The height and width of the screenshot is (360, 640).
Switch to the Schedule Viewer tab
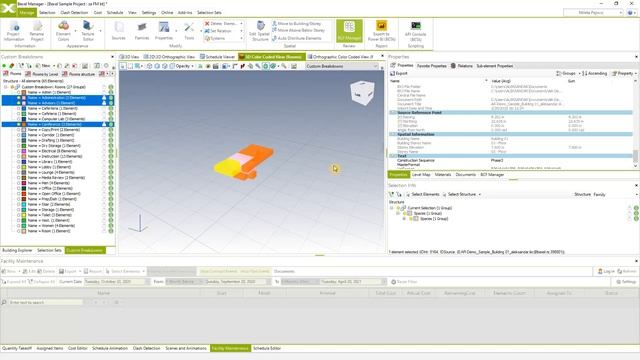[218, 57]
